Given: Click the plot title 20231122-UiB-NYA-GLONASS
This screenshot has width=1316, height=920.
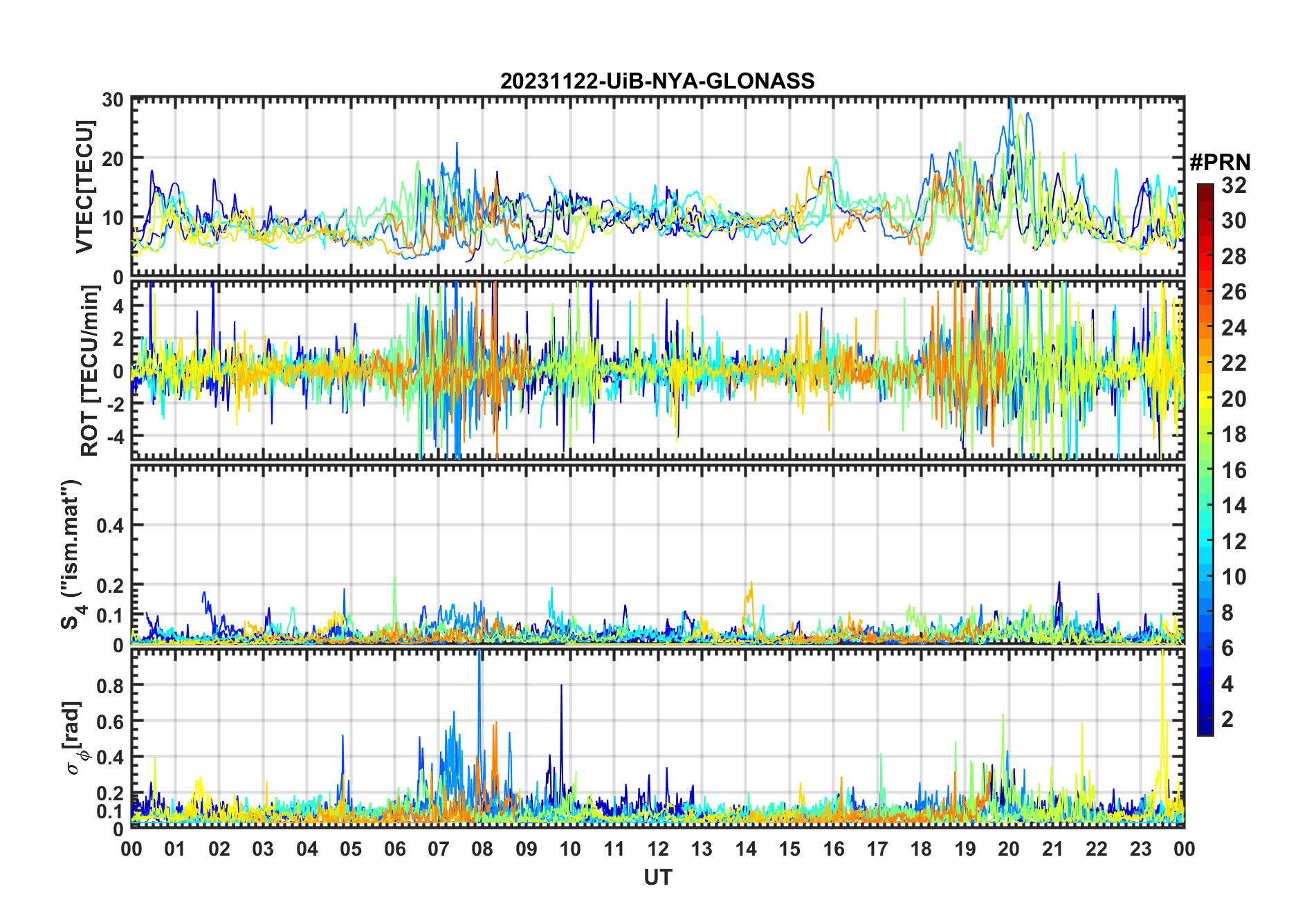Looking at the screenshot, I should pos(657,81).
